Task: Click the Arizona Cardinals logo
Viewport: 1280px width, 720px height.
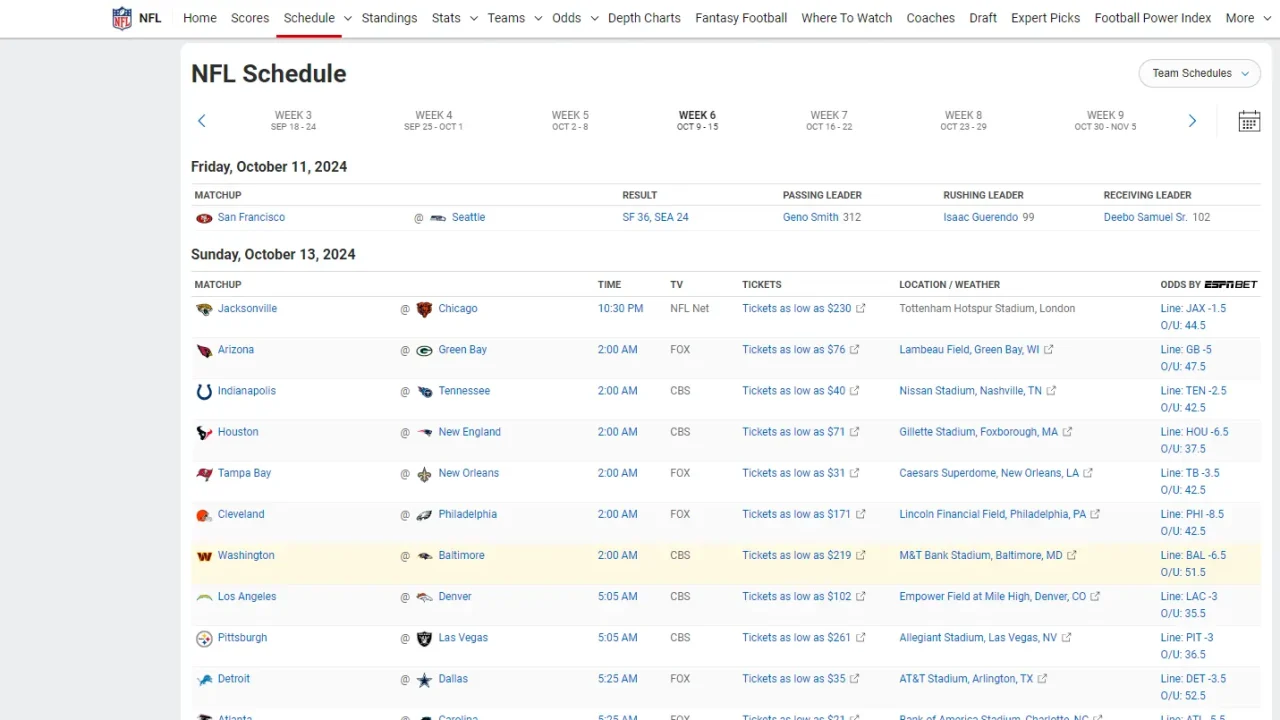Action: coord(204,350)
